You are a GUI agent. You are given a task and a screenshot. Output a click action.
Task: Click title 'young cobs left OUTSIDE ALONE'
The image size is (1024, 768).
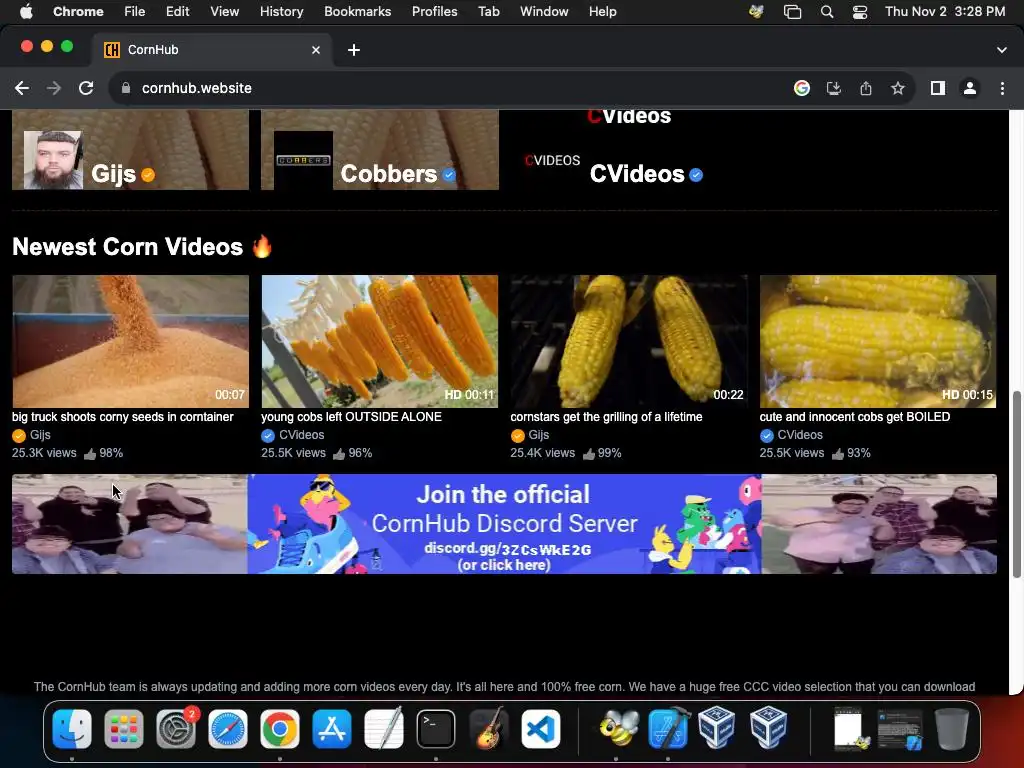[x=351, y=417]
